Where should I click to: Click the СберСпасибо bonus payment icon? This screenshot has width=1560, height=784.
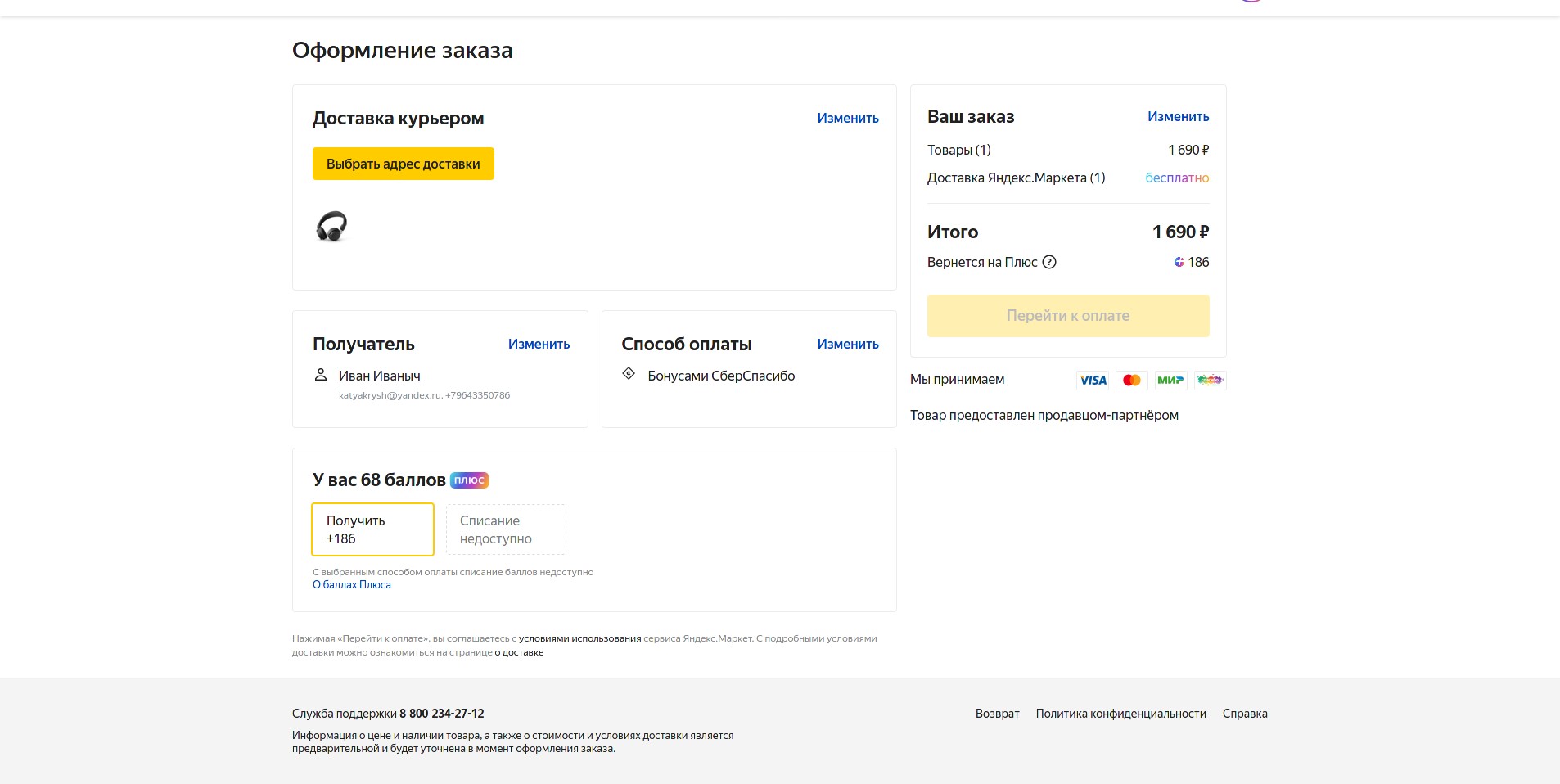coord(629,374)
